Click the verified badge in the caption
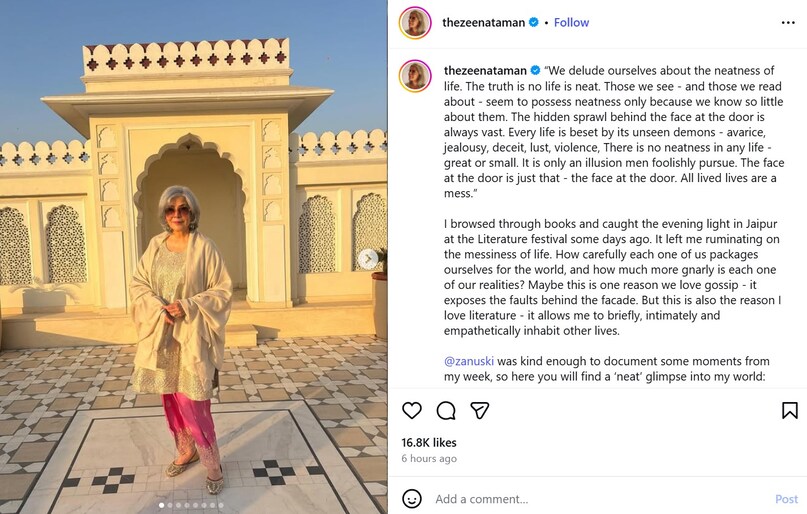Viewport: 807px width, 514px height. pyautogui.click(x=535, y=70)
